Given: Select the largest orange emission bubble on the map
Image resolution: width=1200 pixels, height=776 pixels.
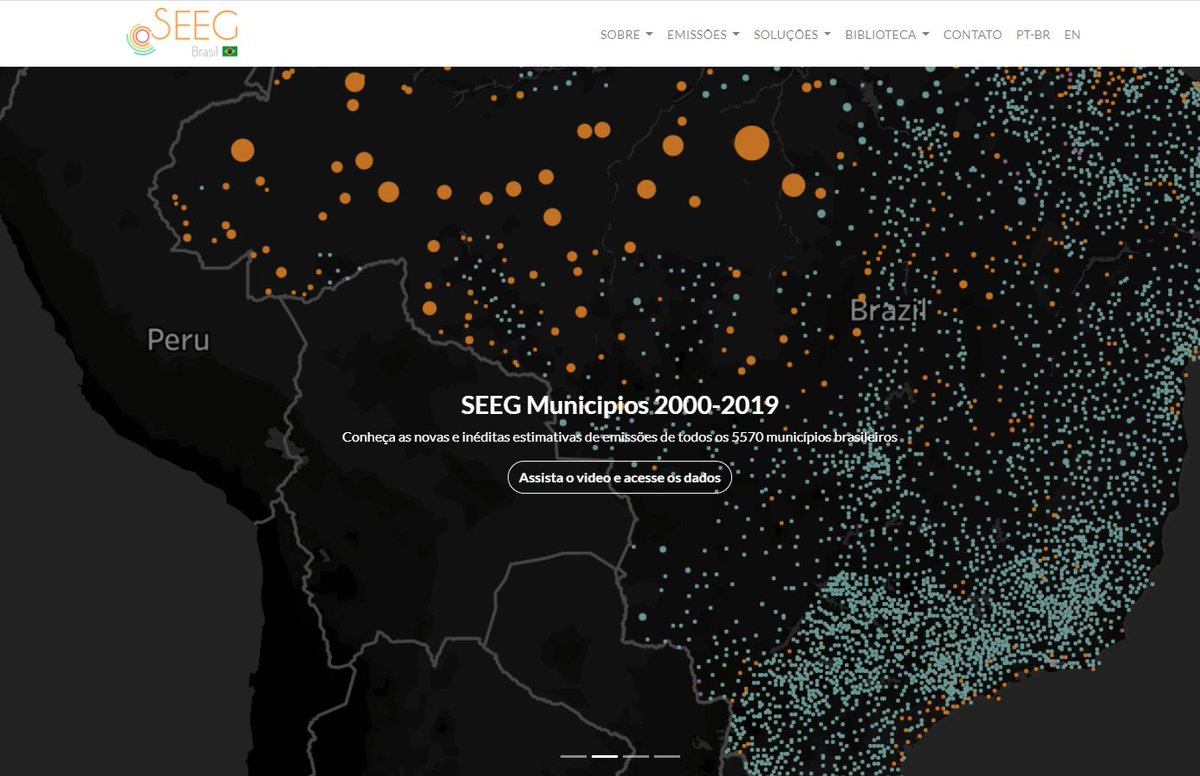Looking at the screenshot, I should pos(750,144).
